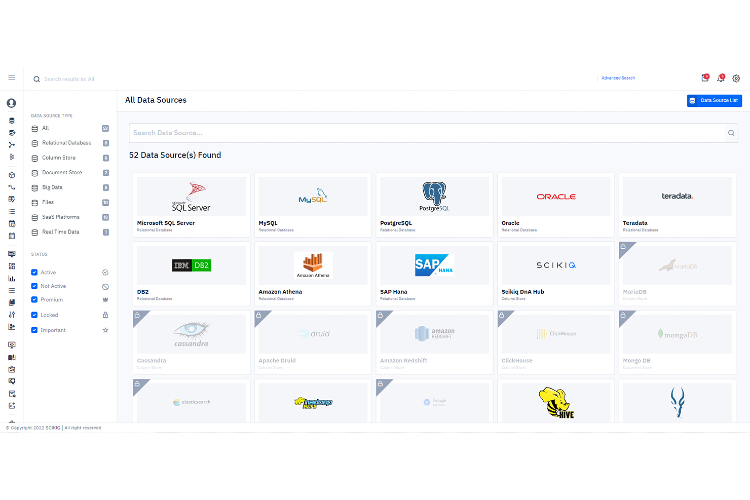Click the crown icon next to Premium
Screen dimensions: 750x500
pos(105,300)
